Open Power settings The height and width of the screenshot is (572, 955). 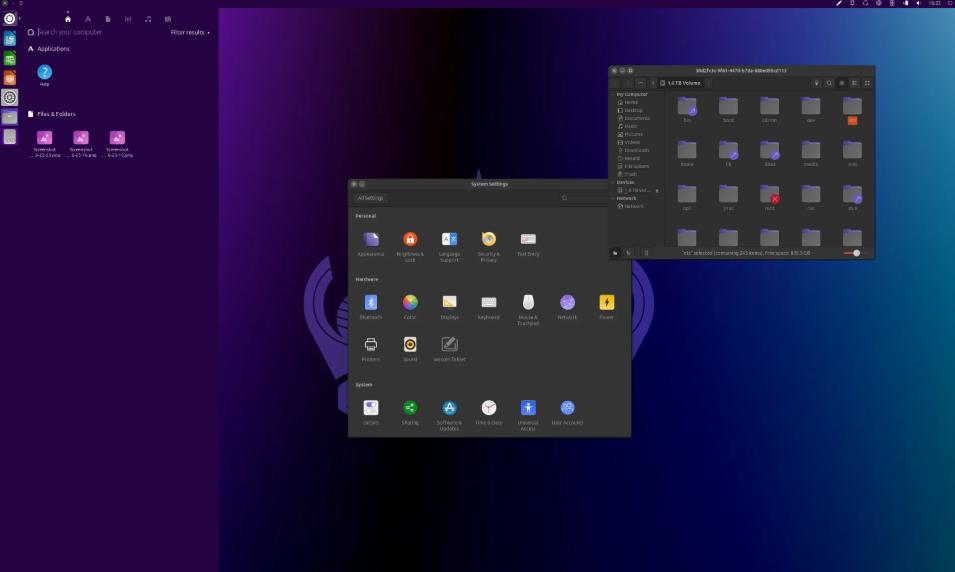tap(606, 303)
